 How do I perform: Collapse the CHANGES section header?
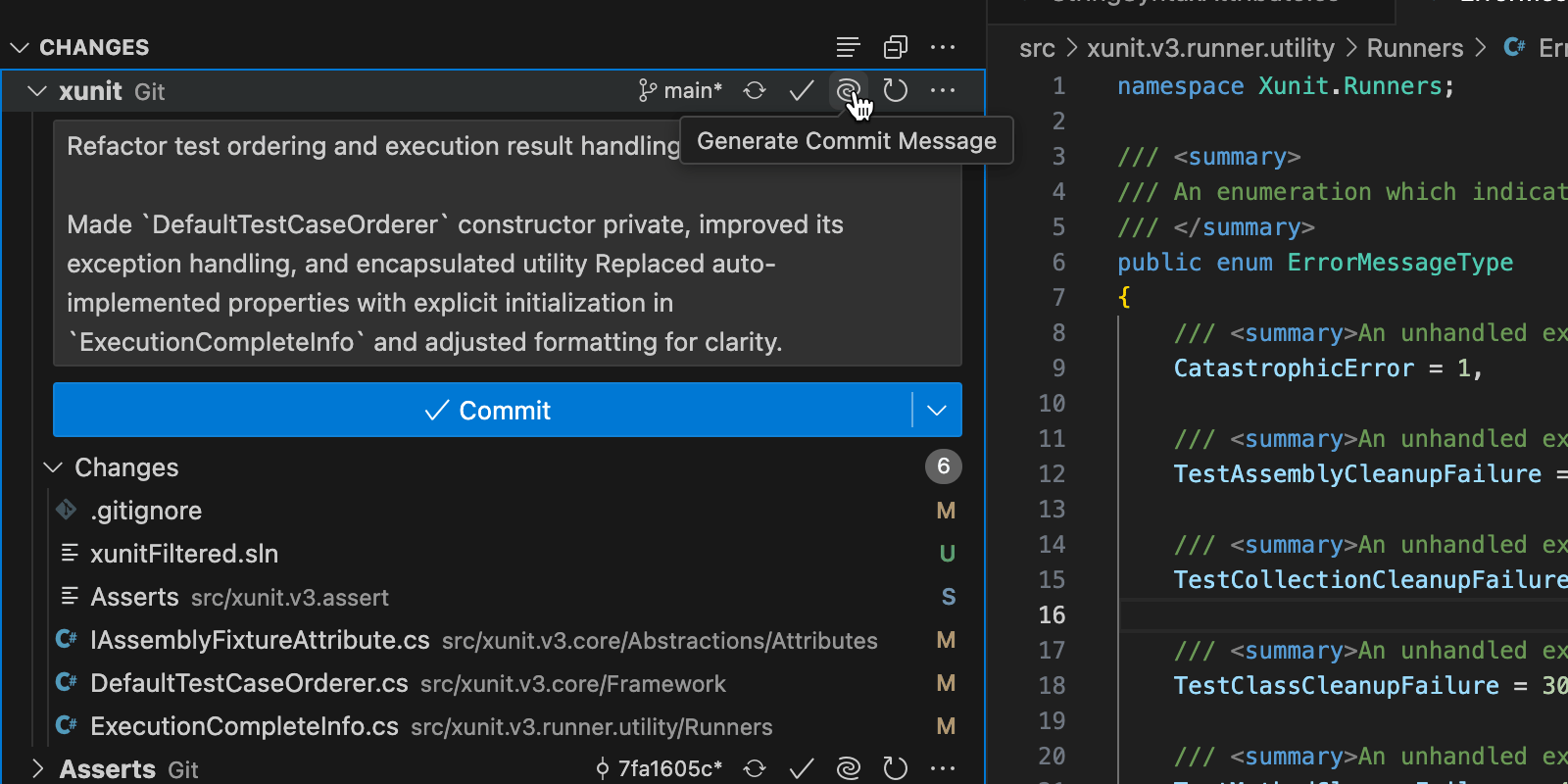click(x=20, y=47)
